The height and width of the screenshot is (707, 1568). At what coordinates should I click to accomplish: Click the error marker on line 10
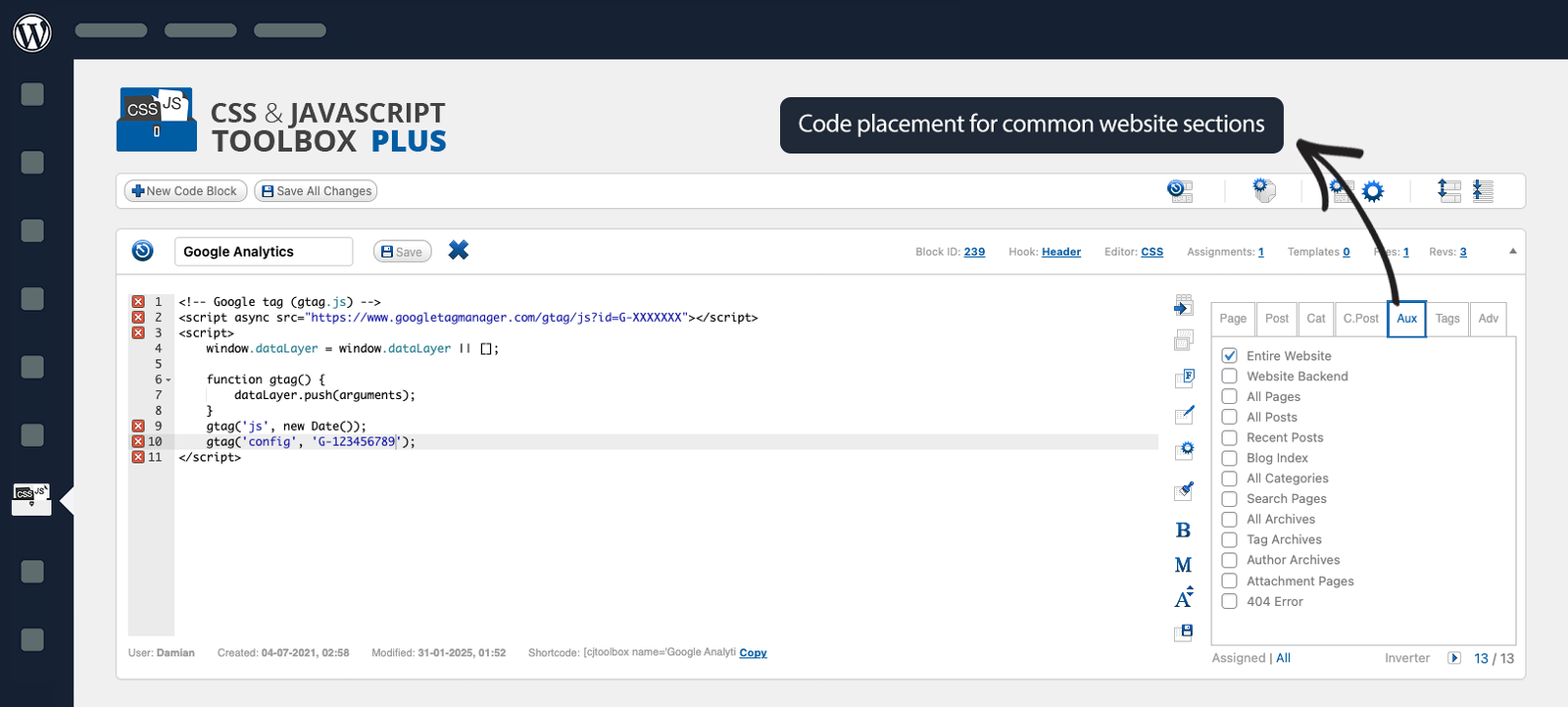coord(138,442)
